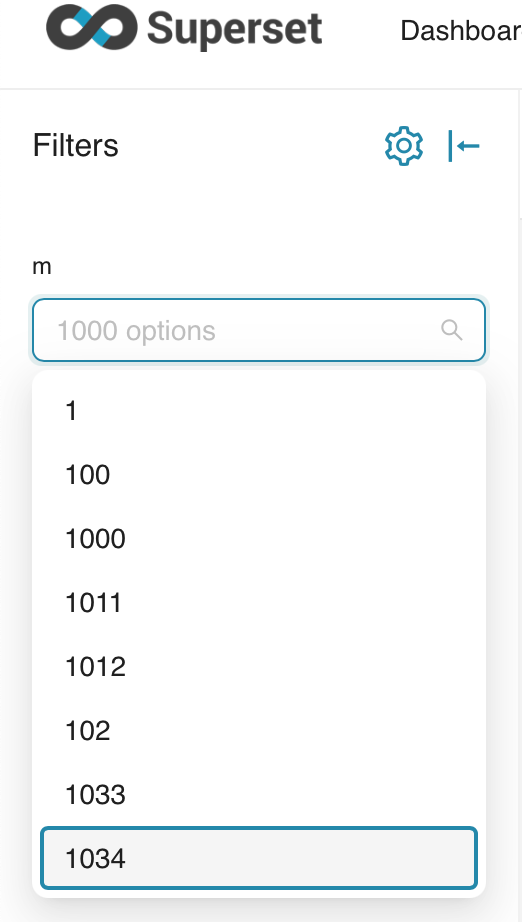Focus the '1000 options' filter select box
Viewport: 522px width, 922px height.
click(259, 330)
